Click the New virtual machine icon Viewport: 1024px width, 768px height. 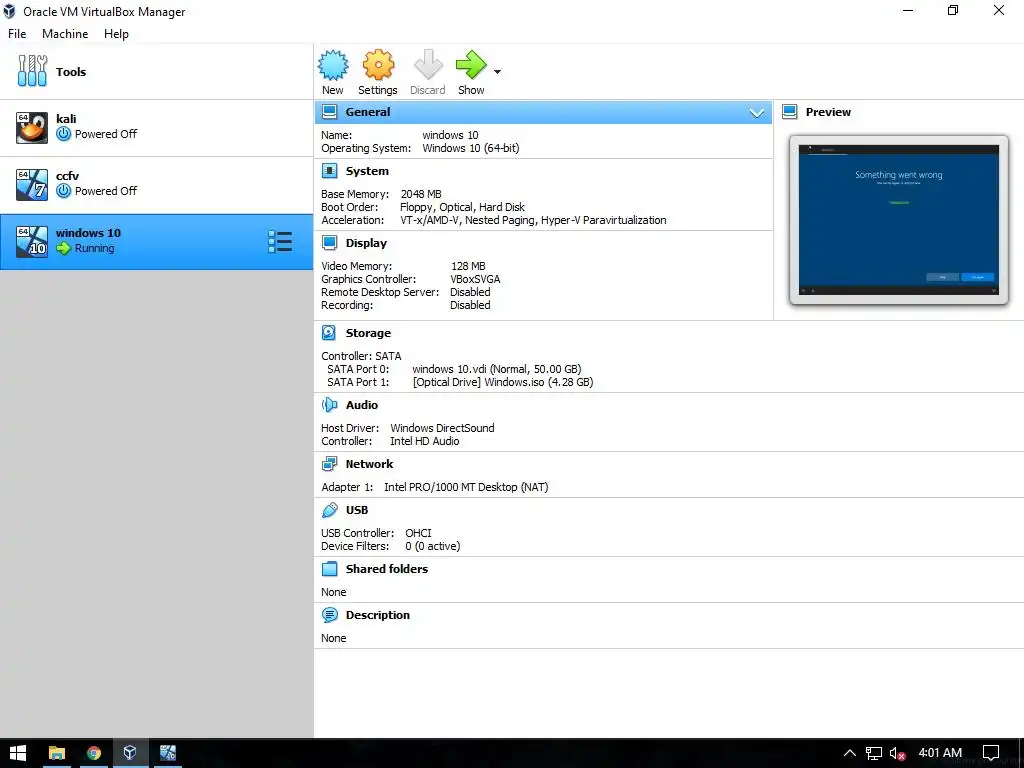pyautogui.click(x=333, y=65)
